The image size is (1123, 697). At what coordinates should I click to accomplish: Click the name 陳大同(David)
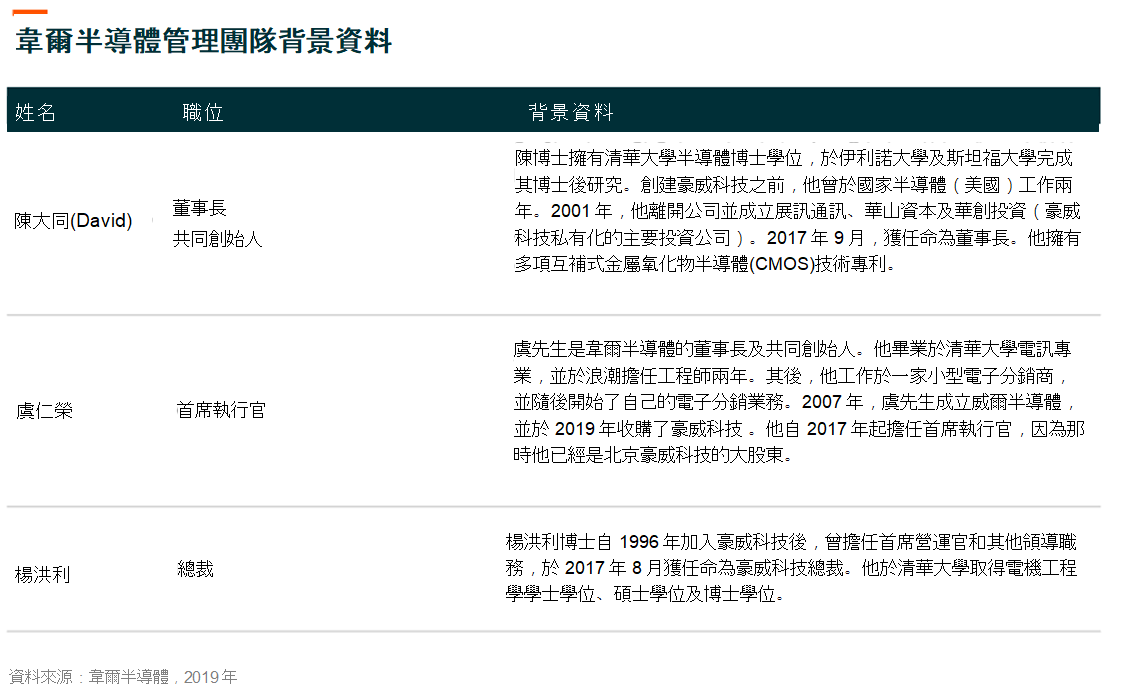[73, 221]
